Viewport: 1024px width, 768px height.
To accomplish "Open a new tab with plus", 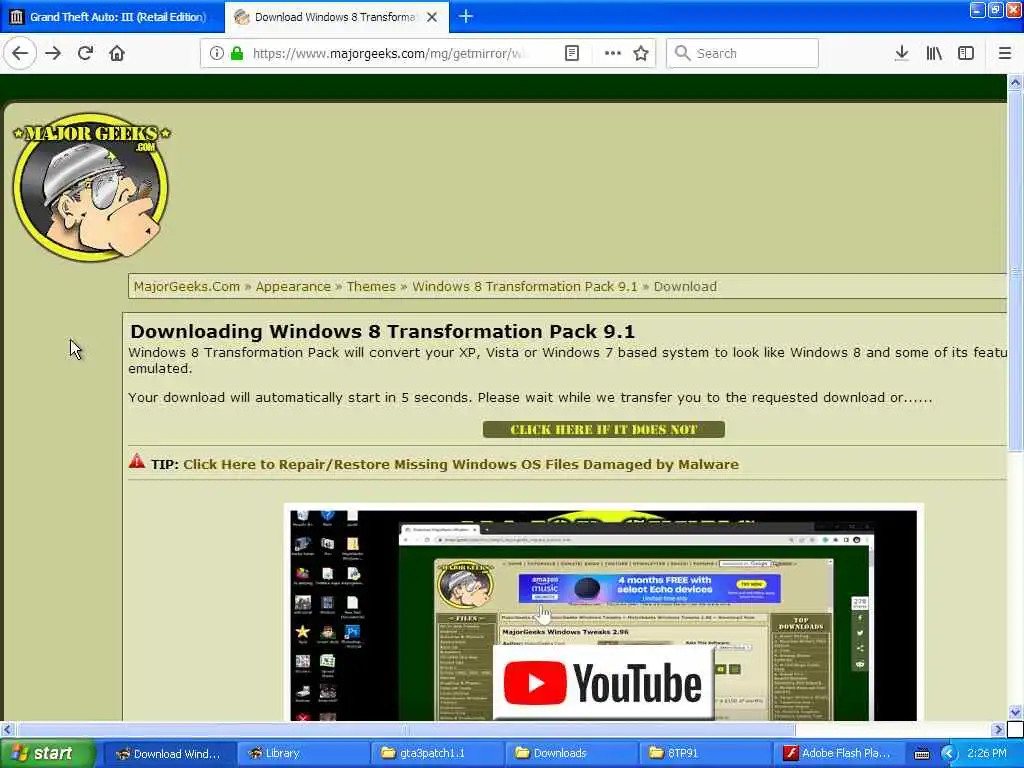I will click(466, 16).
